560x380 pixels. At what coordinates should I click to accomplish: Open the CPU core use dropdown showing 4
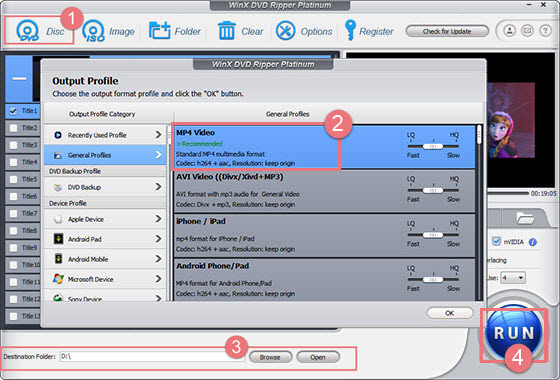(x=512, y=278)
